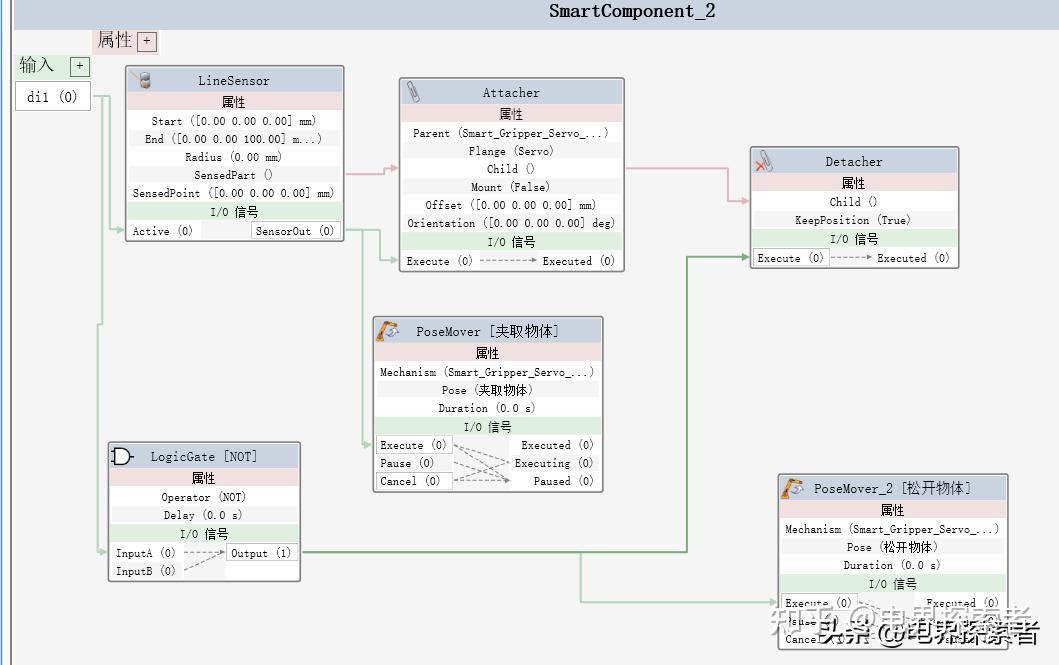Click the Attacher block title
The width and height of the screenshot is (1059, 665).
coord(511,92)
